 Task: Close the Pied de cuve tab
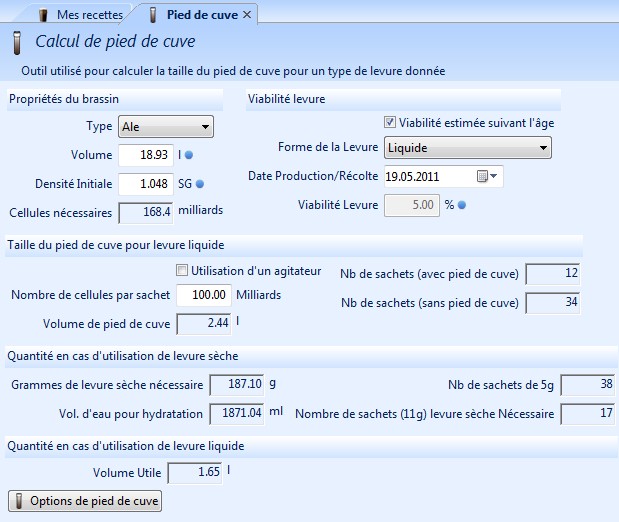[x=247, y=15]
